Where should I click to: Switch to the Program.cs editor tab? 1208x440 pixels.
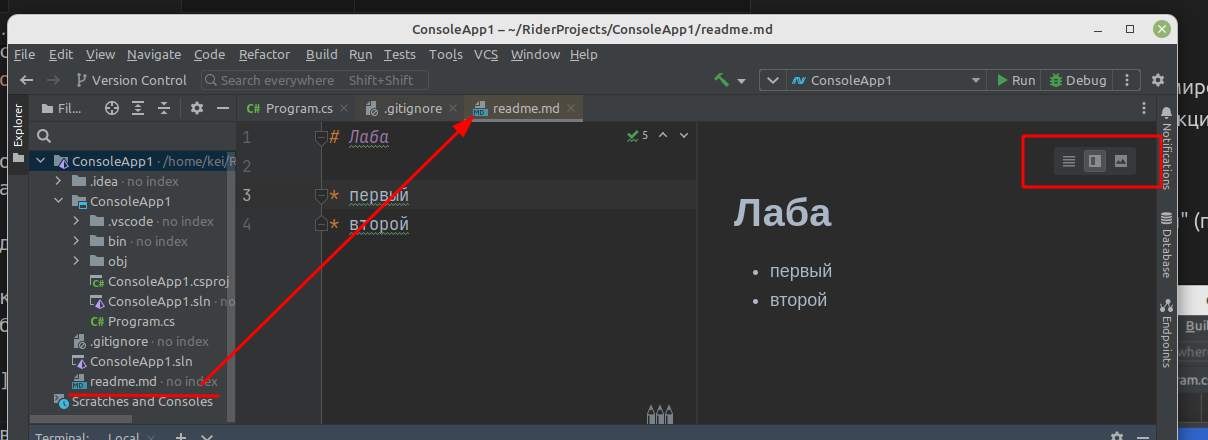pos(291,108)
